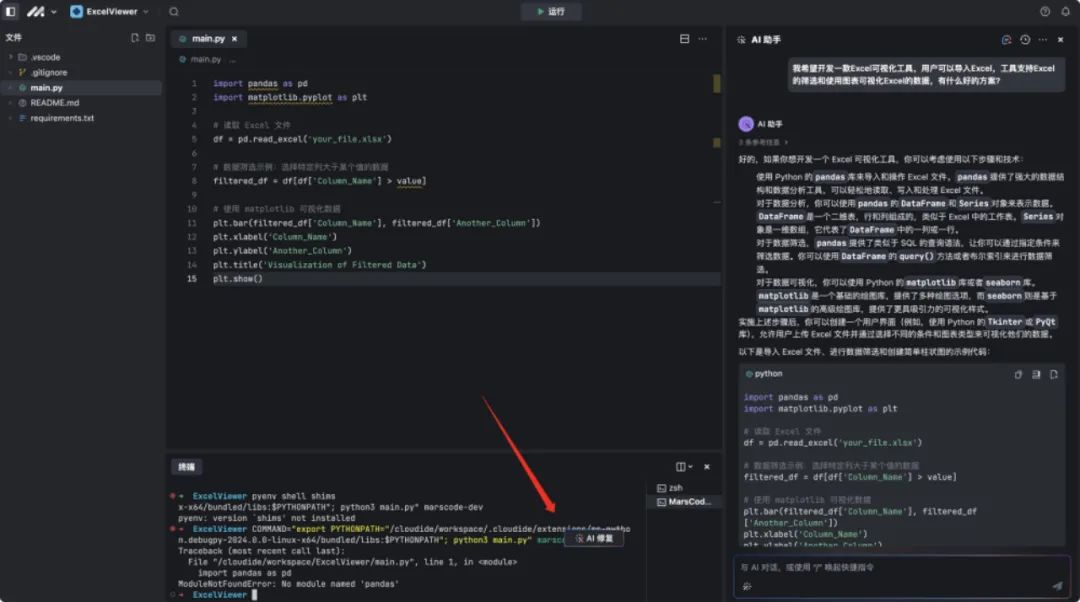Click the 'your_file.xlsx' string on line 5

tap(346, 139)
